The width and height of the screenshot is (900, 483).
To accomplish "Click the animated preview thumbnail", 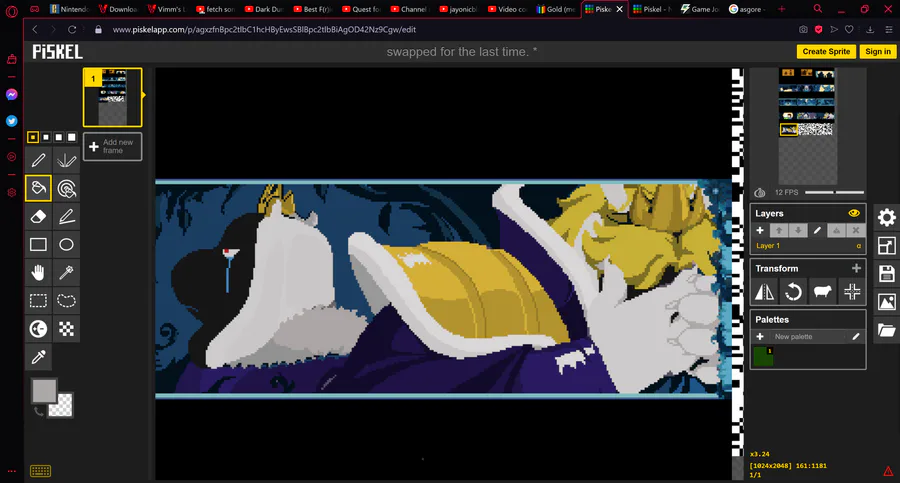I will coord(807,126).
